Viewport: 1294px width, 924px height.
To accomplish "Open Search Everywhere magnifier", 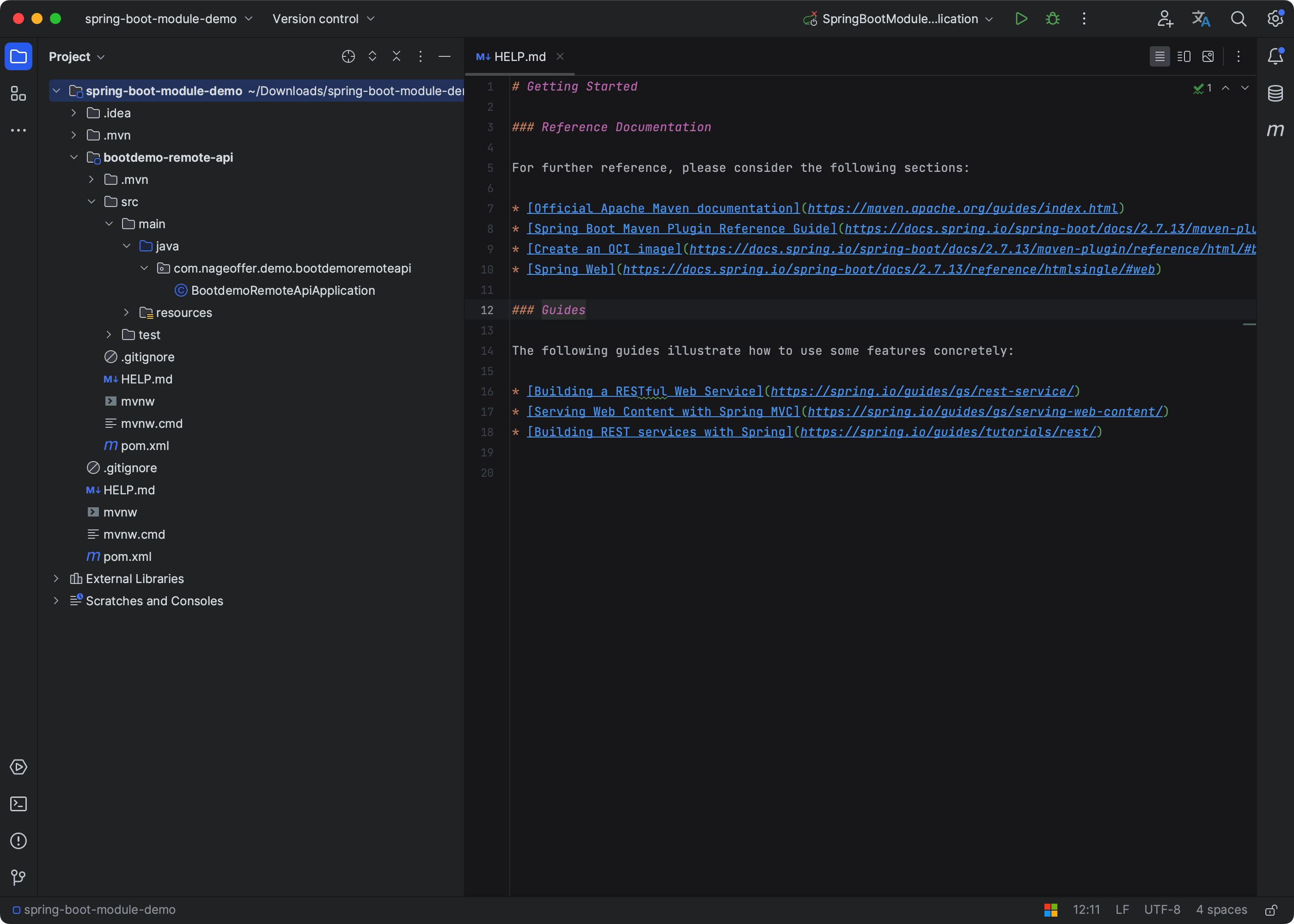I will coord(1238,19).
